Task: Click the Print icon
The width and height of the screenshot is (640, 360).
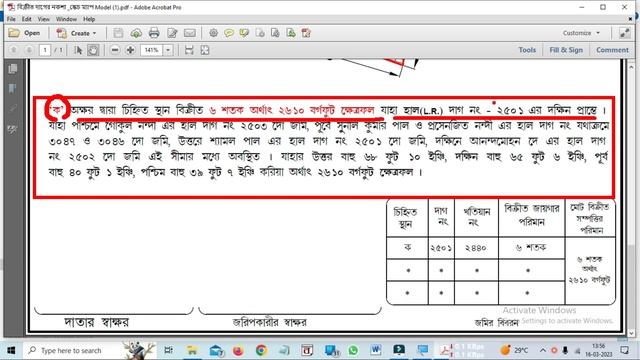Action: (154, 33)
